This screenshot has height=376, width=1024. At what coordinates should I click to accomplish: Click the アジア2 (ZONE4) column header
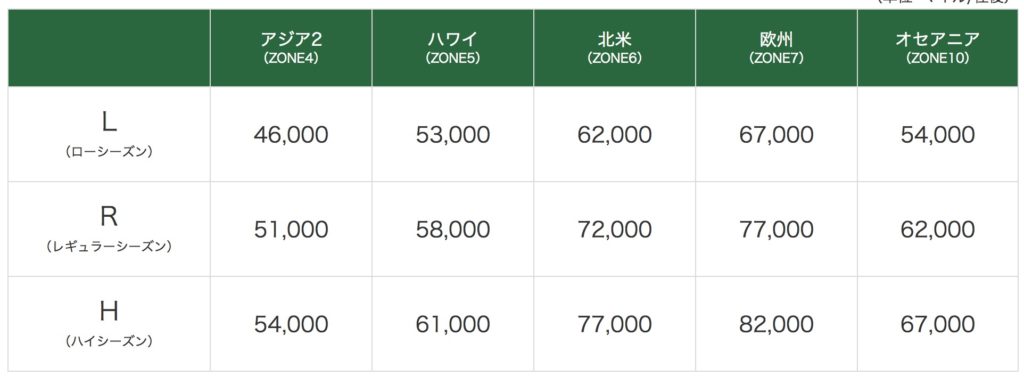tap(291, 48)
